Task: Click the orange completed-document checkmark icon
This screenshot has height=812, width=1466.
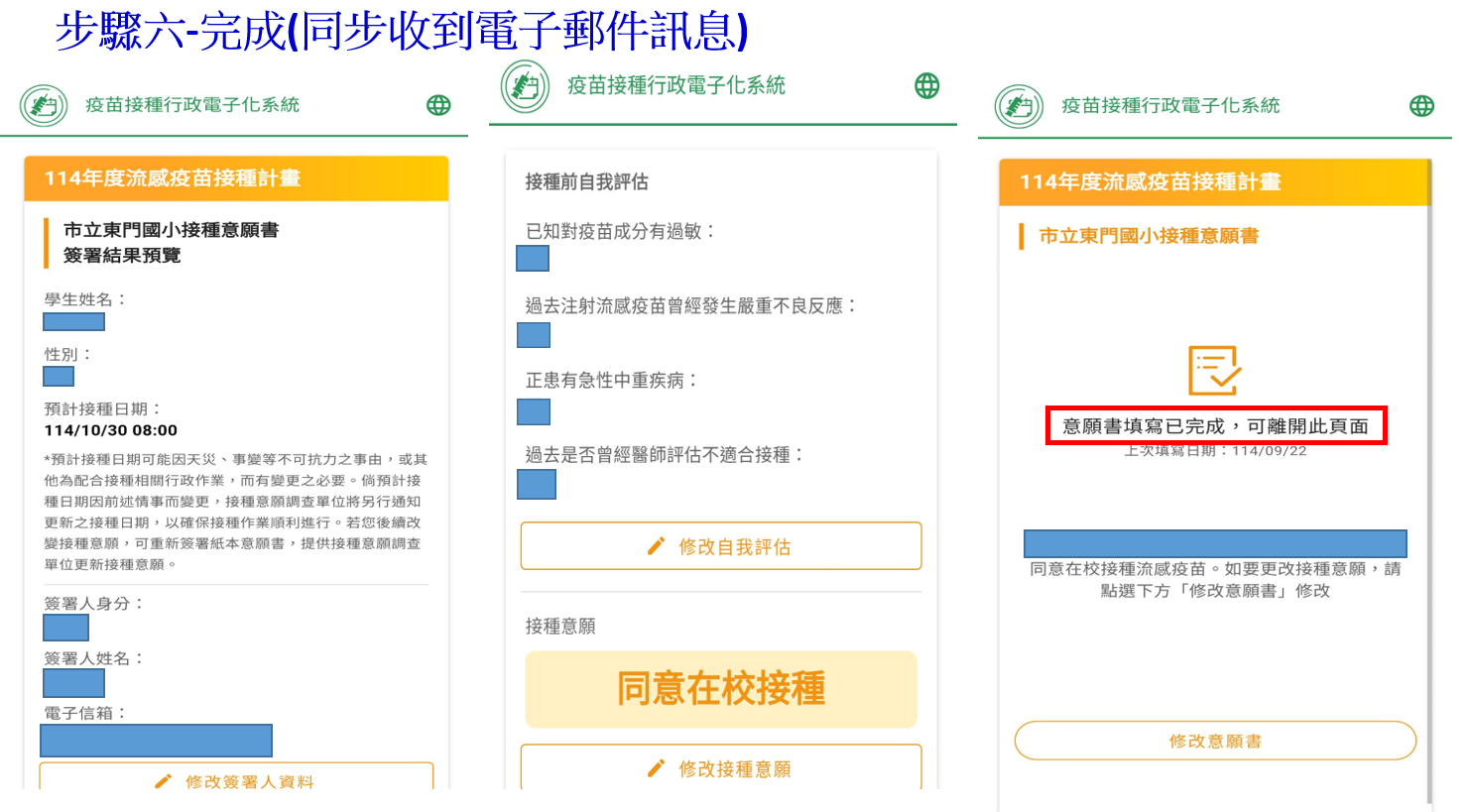Action: (1215, 371)
